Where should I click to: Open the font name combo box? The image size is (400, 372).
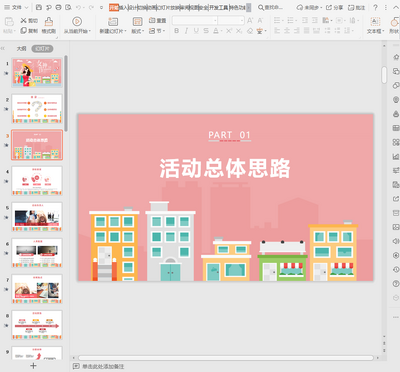click(195, 21)
